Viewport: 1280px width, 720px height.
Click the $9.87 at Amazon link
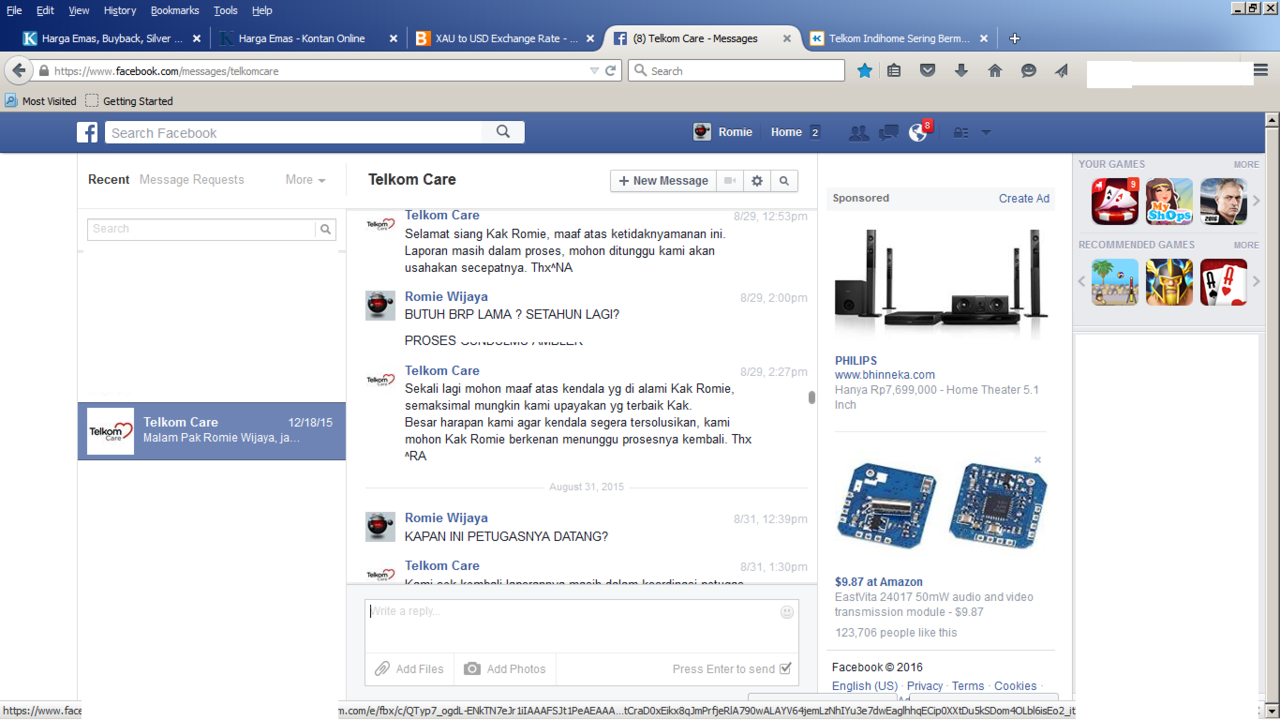[879, 582]
